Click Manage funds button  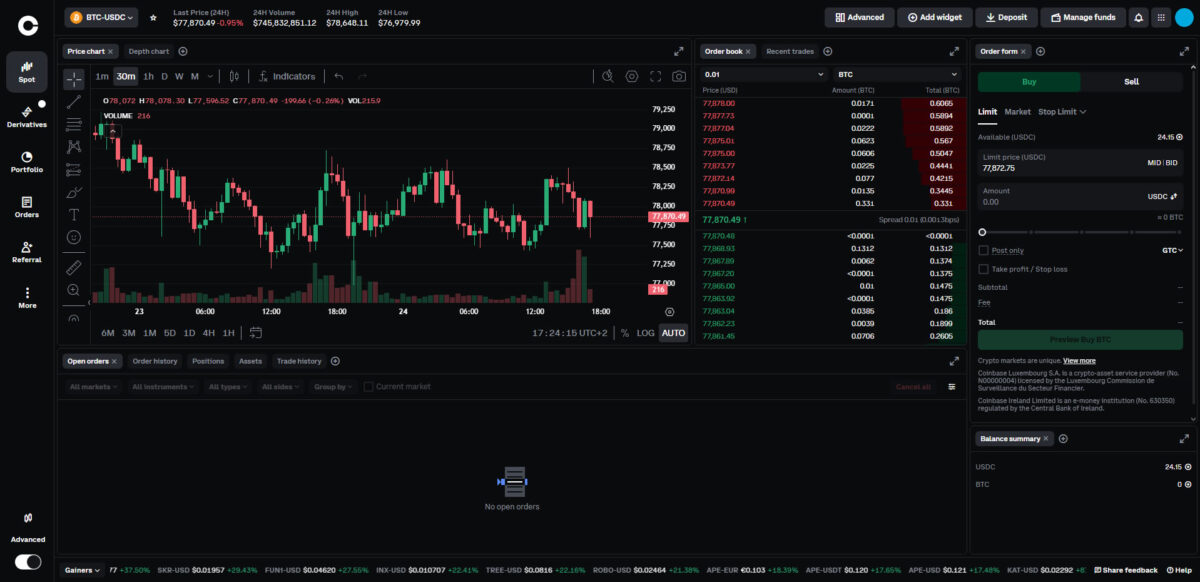coord(1083,17)
